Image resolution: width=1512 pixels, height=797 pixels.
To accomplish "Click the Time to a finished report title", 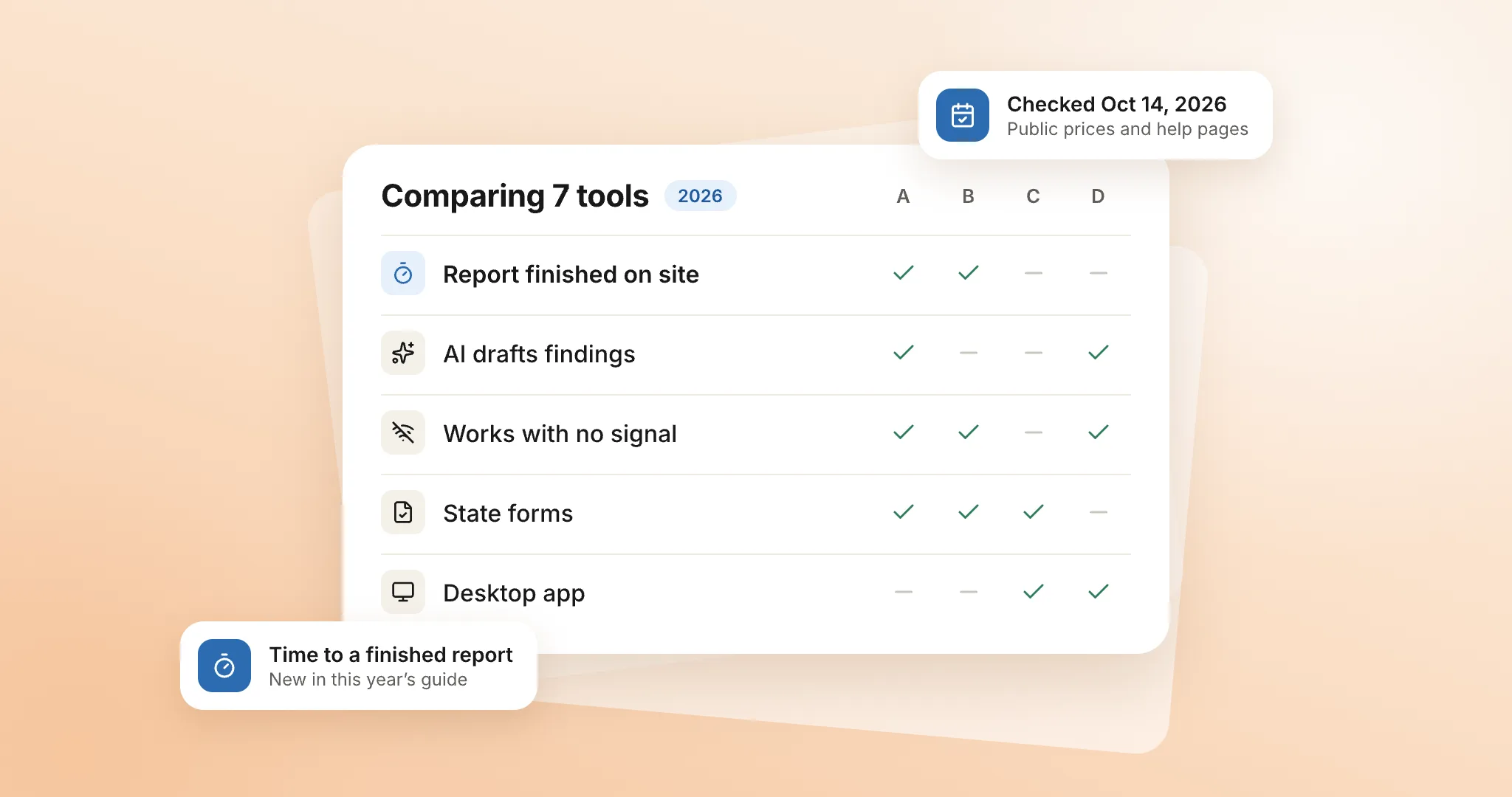I will 391,655.
